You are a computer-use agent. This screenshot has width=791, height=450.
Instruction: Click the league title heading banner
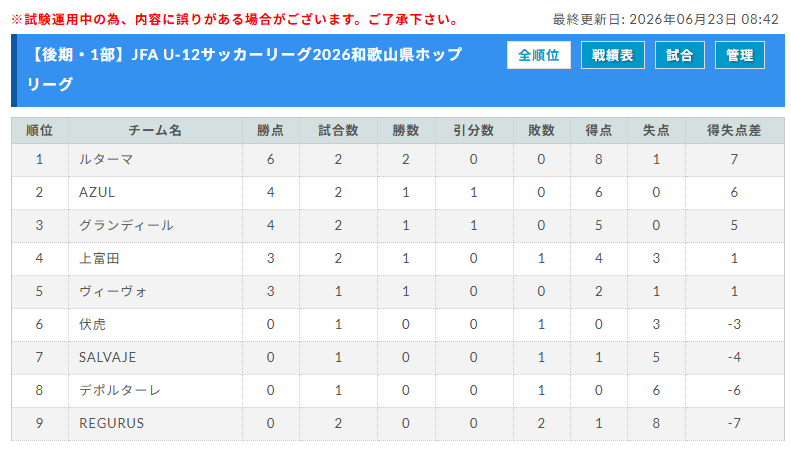(x=245, y=70)
